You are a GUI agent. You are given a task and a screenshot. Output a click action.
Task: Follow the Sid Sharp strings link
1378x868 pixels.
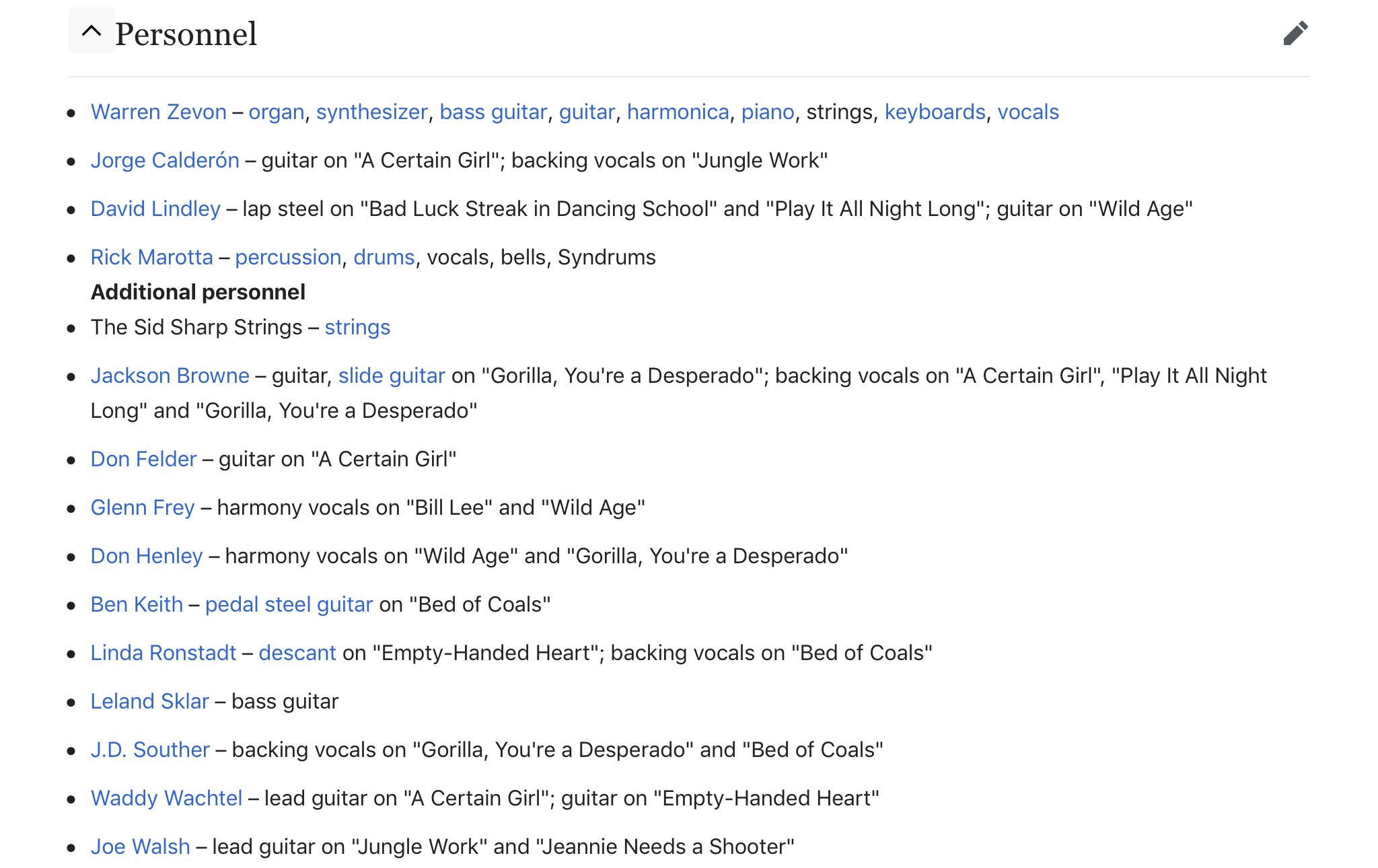(x=357, y=327)
